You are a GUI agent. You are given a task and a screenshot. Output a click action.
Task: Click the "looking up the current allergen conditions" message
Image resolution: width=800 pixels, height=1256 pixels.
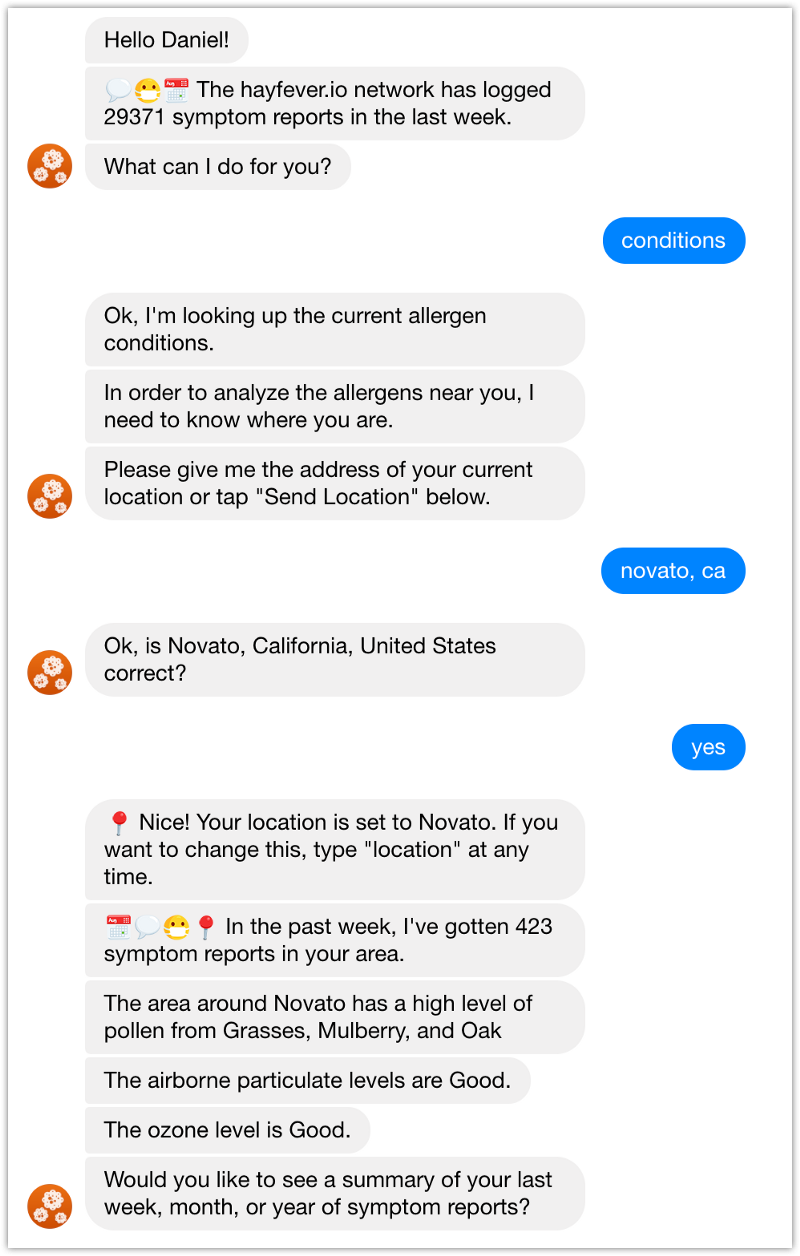334,329
